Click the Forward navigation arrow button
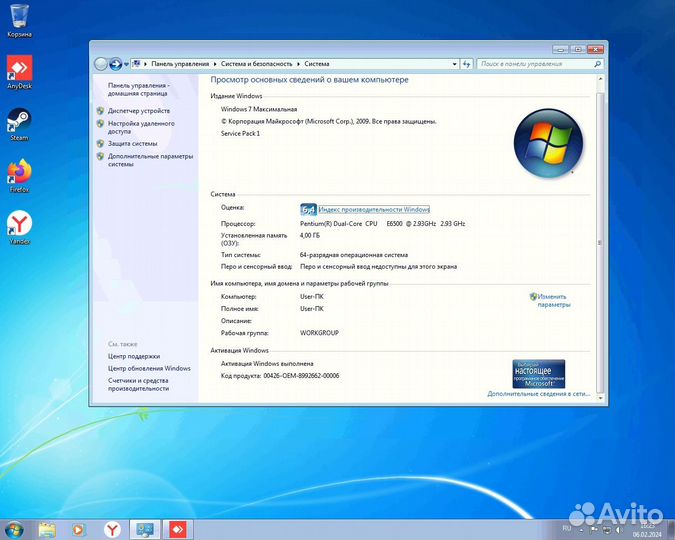Screen dimensions: 675x540 pos(115,64)
